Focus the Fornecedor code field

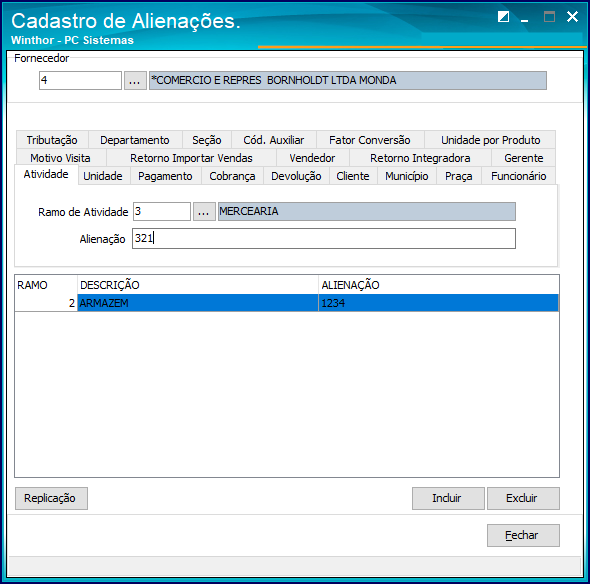(x=80, y=81)
